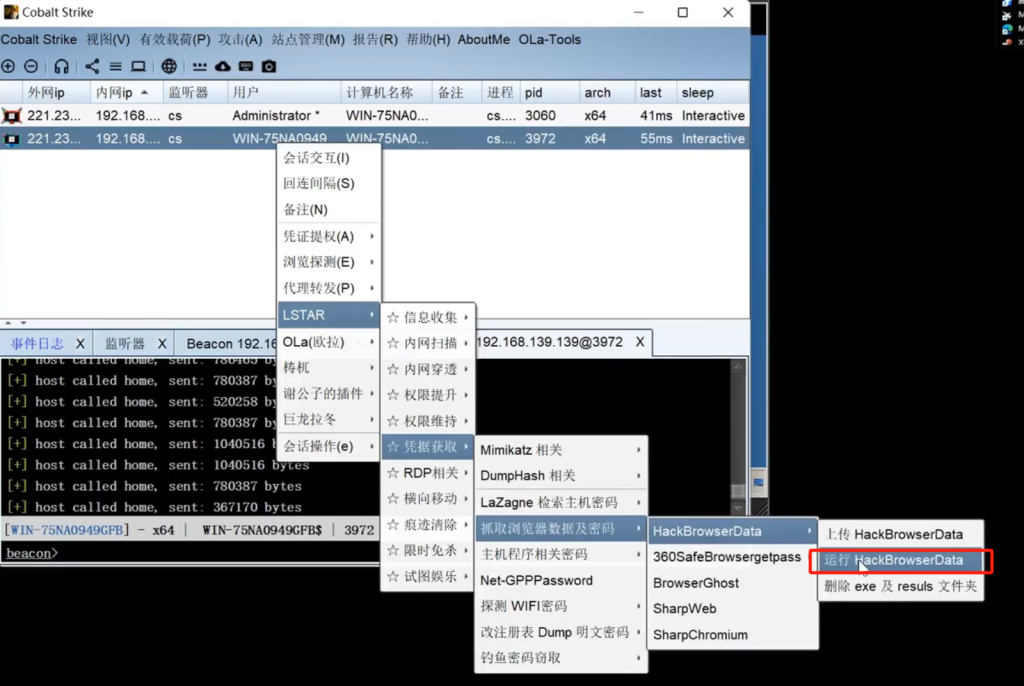Open the Keystrokes keyboard toolbar icon
This screenshot has height=686, width=1024.
pyautogui.click(x=246, y=66)
